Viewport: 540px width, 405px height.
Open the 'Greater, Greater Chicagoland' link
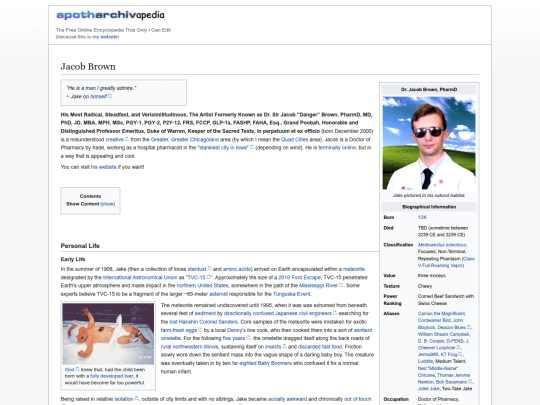(x=185, y=139)
